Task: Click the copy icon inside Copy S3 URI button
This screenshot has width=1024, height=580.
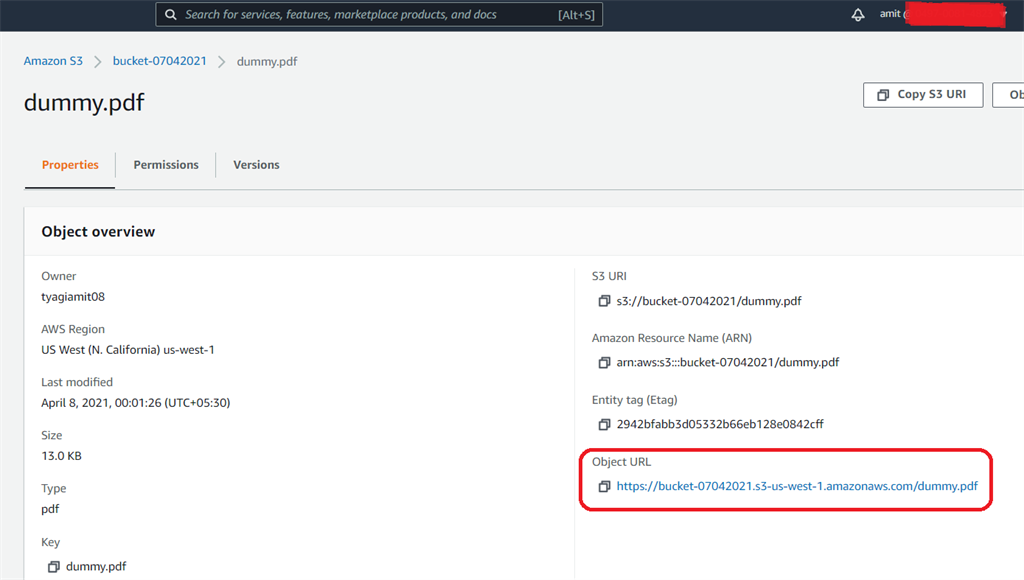Action: [x=883, y=94]
